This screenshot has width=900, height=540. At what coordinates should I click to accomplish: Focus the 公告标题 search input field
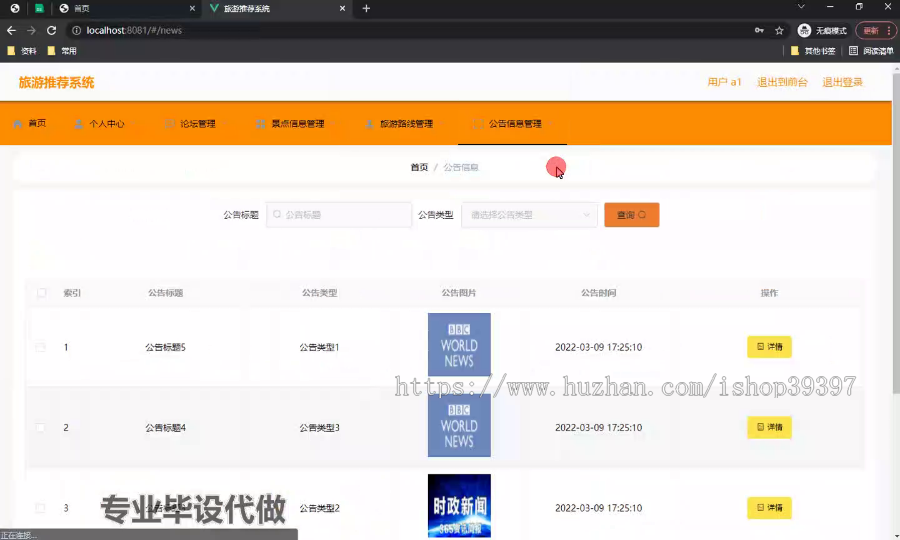coord(339,215)
